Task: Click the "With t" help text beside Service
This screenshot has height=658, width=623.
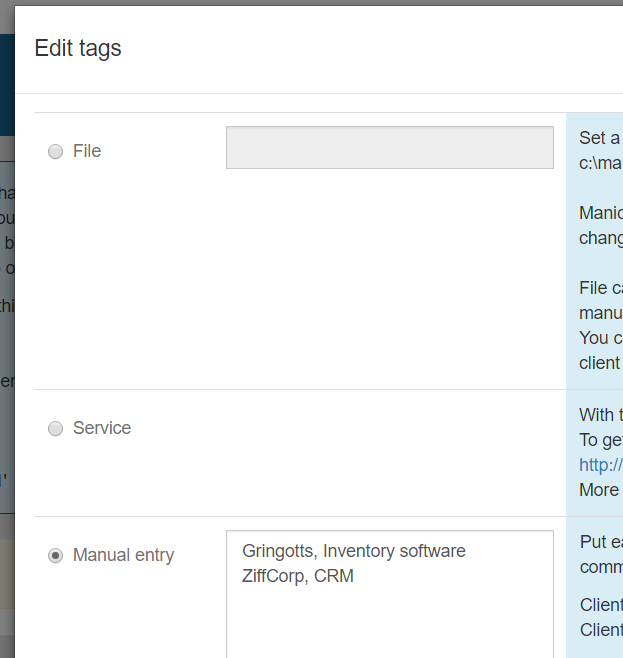Action: coord(600,415)
